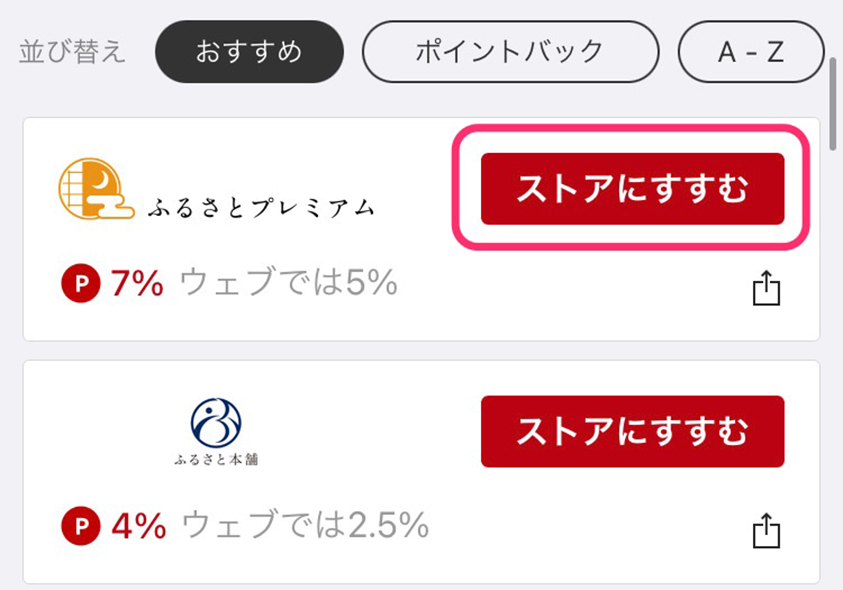
Task: Open the ふるさと本舗 crane logo
Action: [216, 423]
